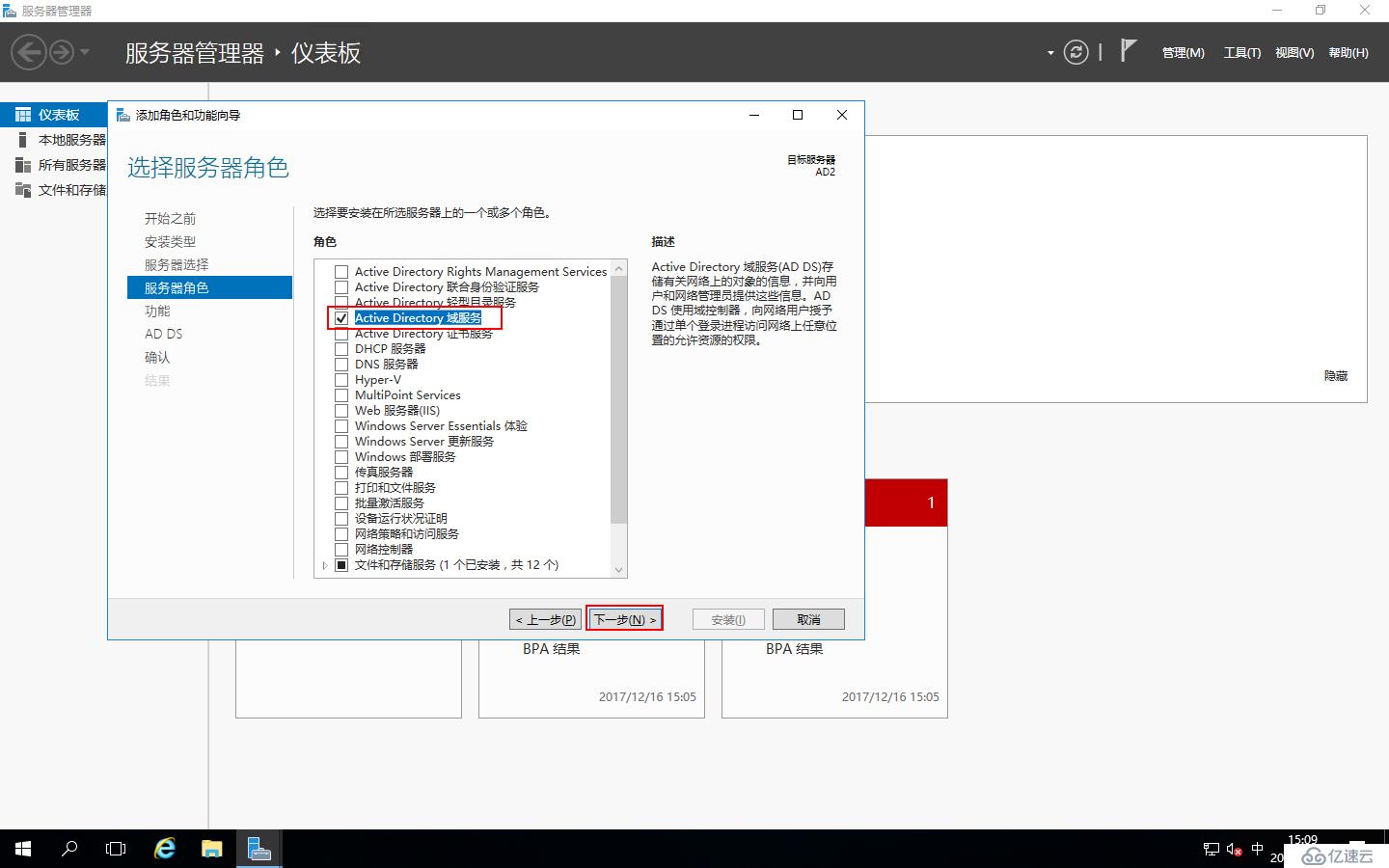Check 批量激活服务 role
The image size is (1389, 868).
(341, 503)
